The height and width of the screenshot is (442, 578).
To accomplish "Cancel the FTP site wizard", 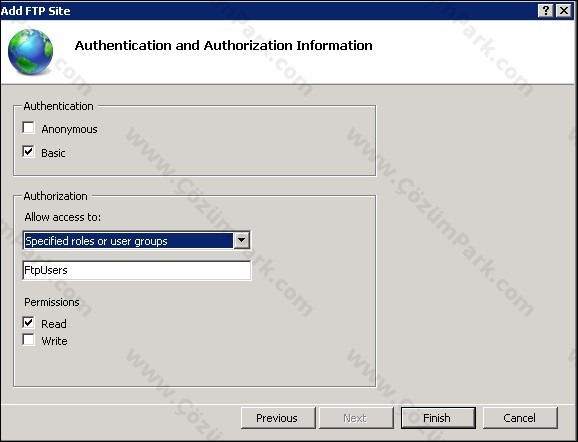I will 520,418.
